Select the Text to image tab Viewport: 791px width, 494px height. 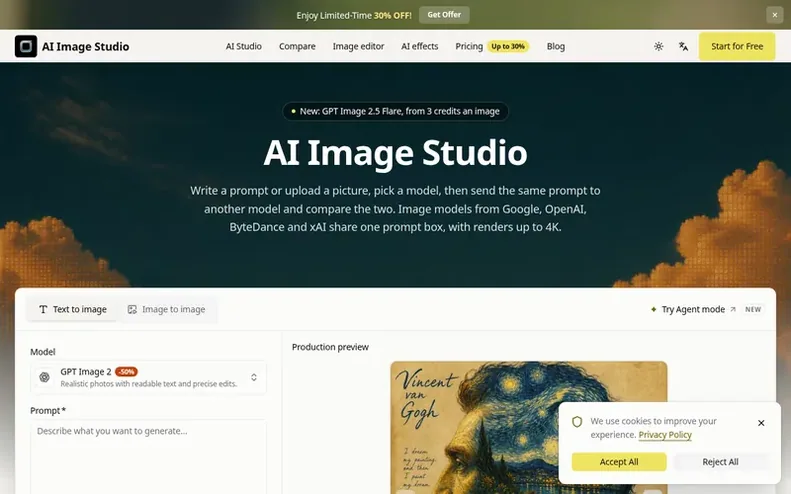coord(73,309)
